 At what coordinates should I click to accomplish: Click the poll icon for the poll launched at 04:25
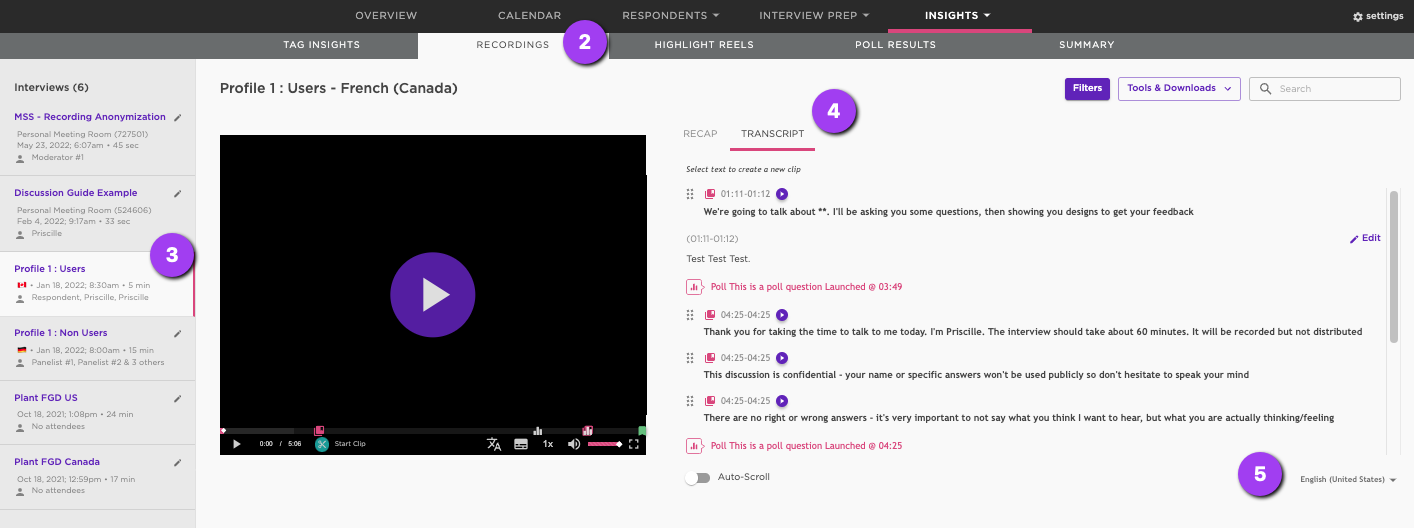(694, 446)
